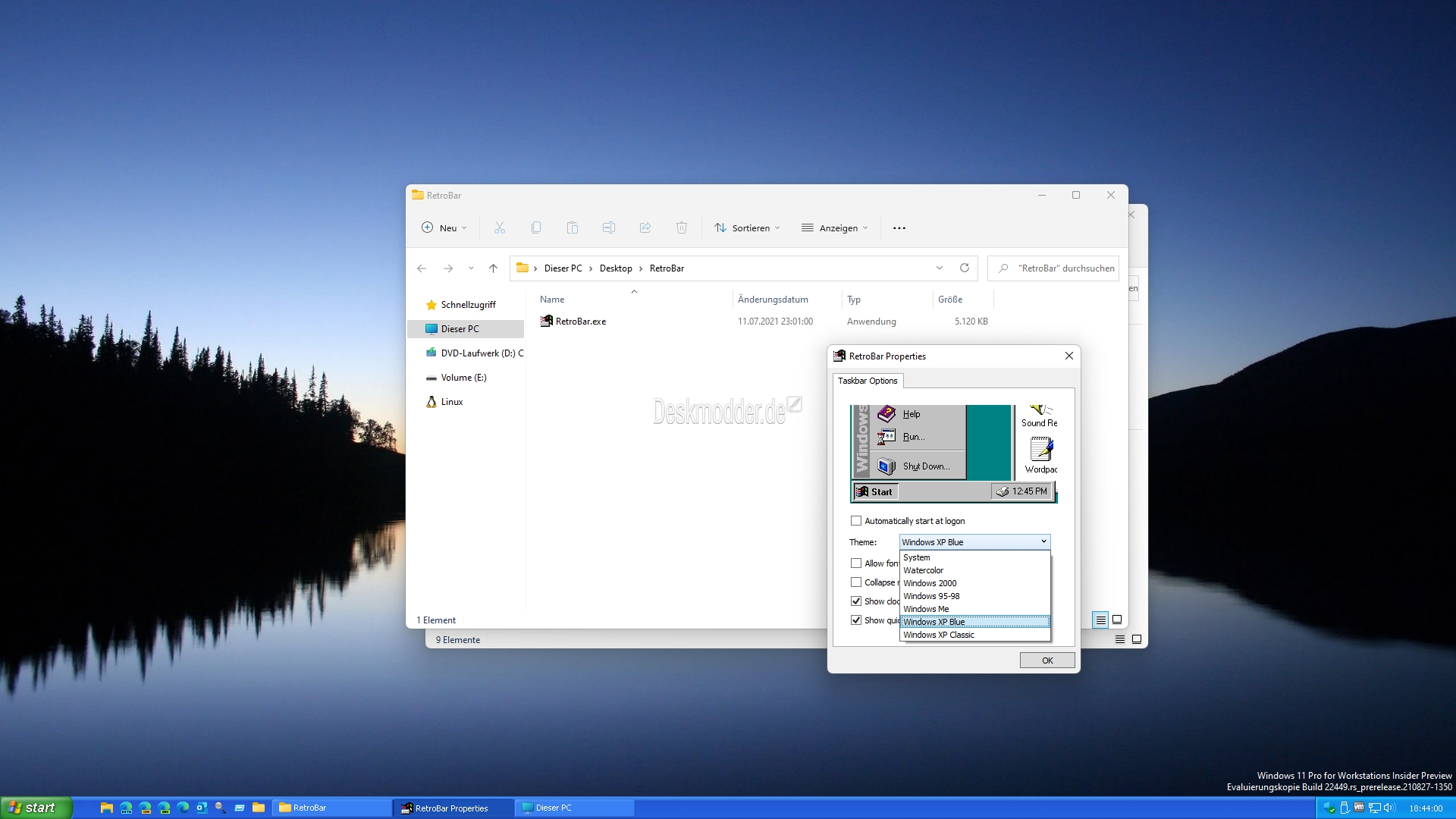Click the XP start button

(36, 808)
